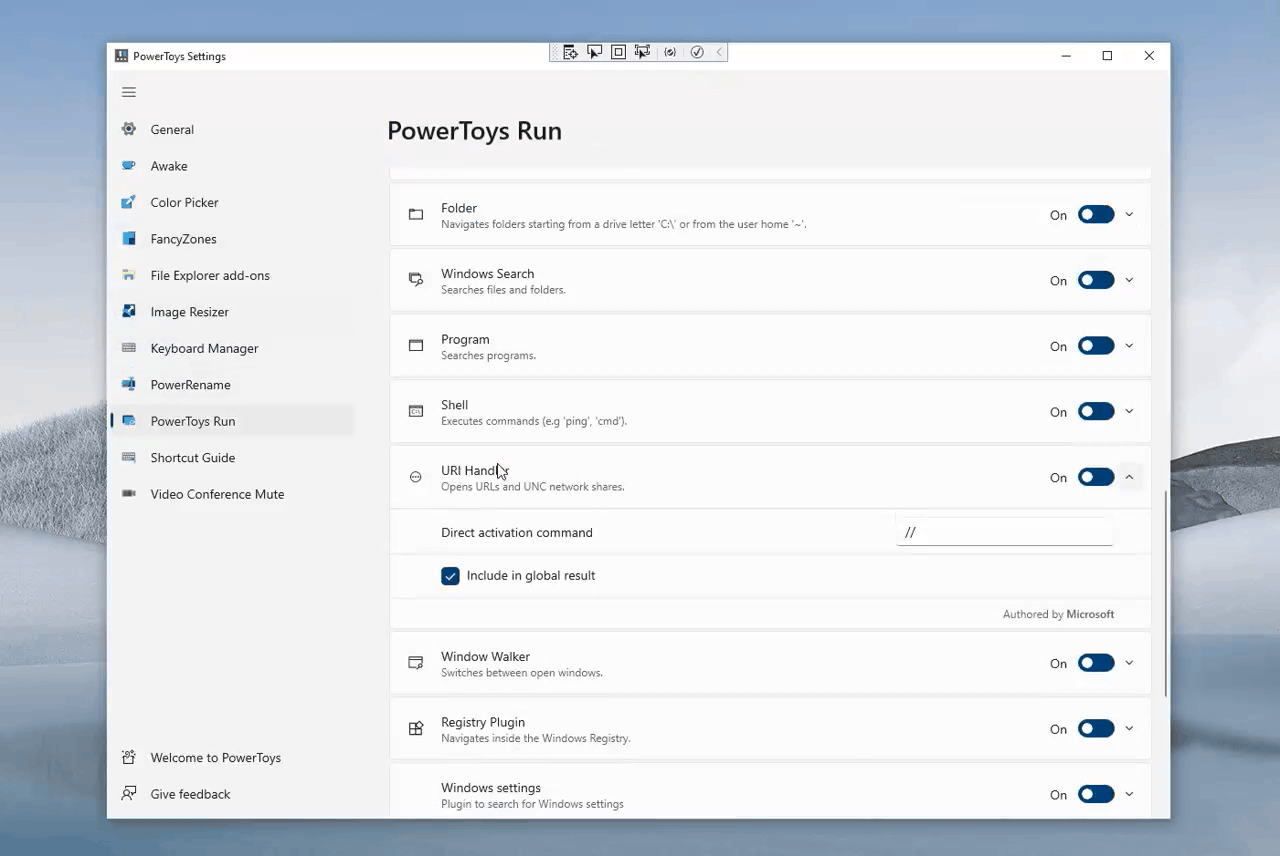
Task: Click the Image Resizer icon in sidebar
Action: click(129, 312)
